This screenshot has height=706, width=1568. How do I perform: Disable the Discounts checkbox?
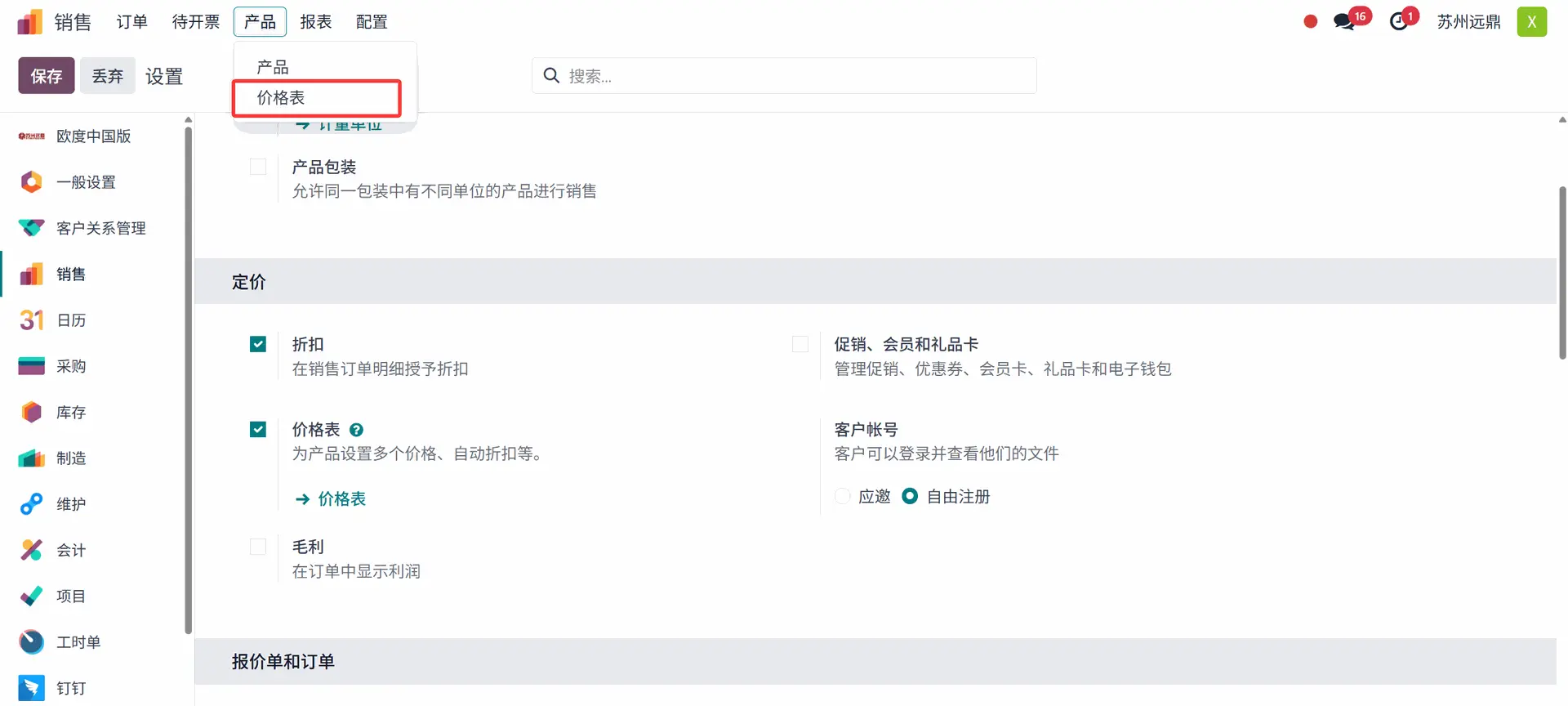[258, 345]
